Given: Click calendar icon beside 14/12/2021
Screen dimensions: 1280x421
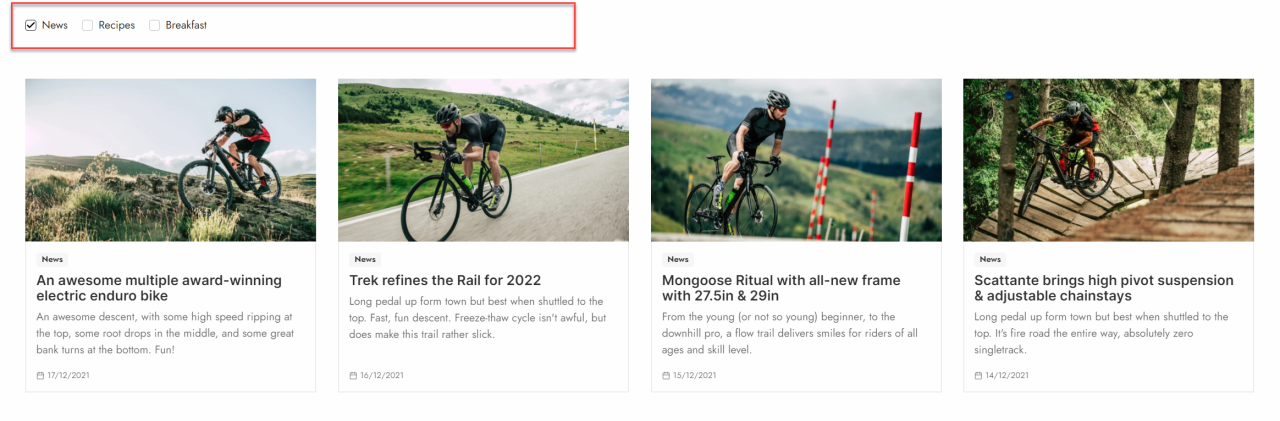Looking at the screenshot, I should click(x=978, y=376).
